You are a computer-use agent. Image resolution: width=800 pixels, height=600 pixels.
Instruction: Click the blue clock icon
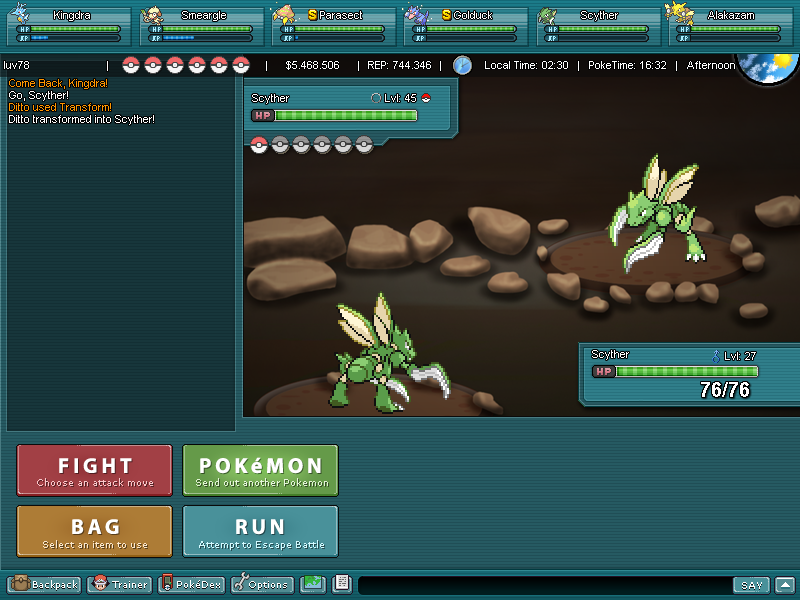[x=462, y=65]
